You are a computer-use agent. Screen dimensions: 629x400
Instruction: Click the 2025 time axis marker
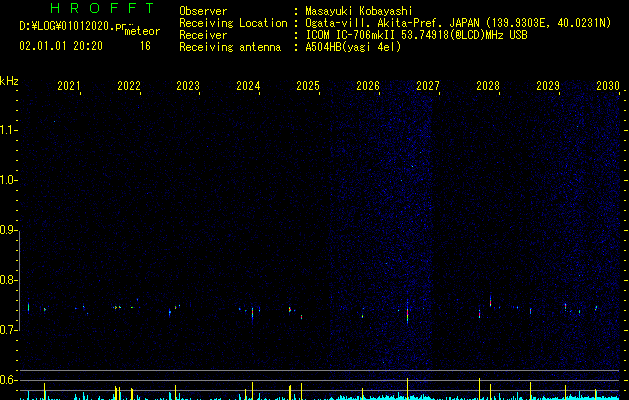308,85
